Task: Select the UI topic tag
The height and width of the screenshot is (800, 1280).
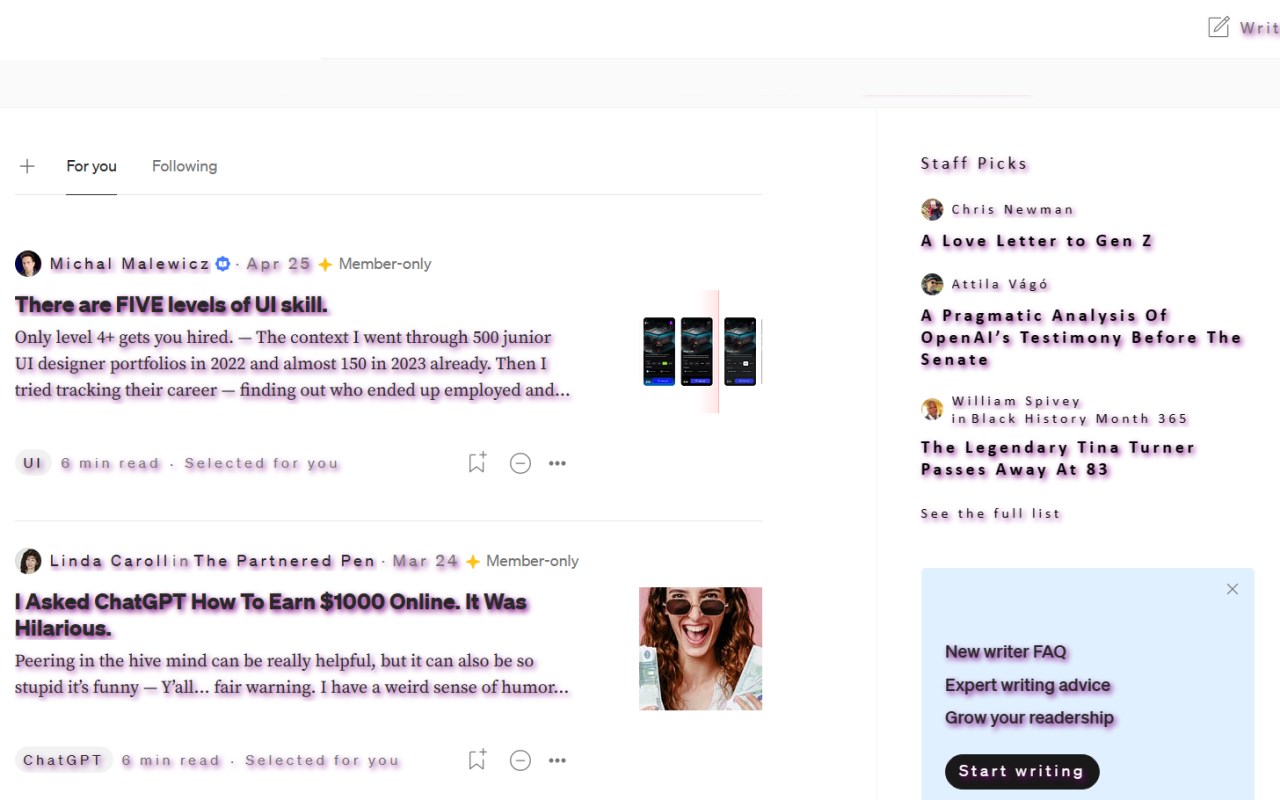Action: (x=33, y=463)
